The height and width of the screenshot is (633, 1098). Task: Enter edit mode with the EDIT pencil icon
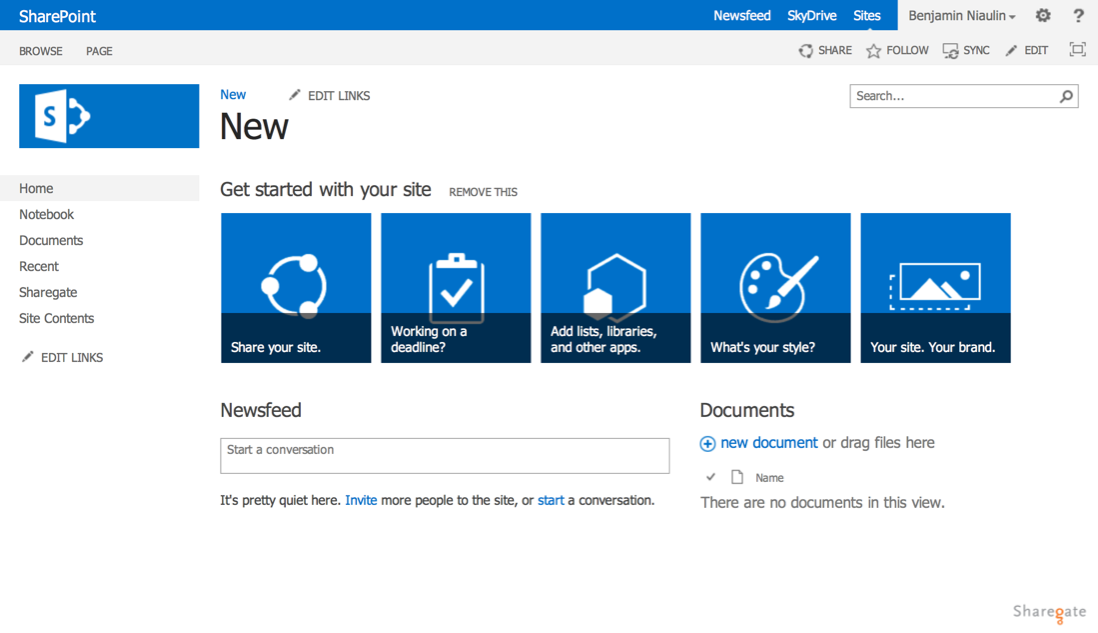(x=1011, y=50)
